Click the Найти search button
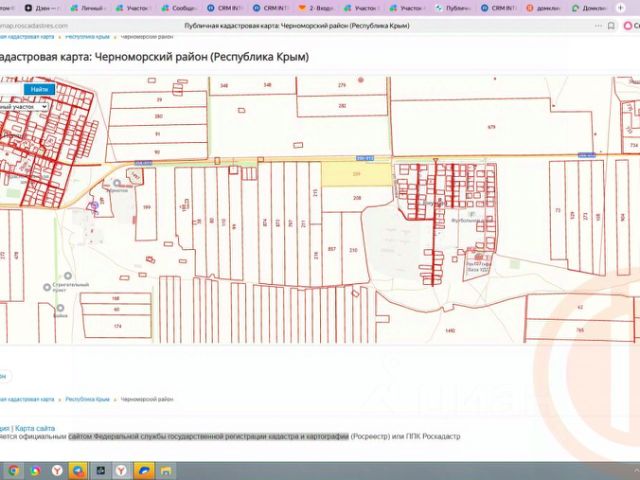The image size is (640, 480). (39, 89)
